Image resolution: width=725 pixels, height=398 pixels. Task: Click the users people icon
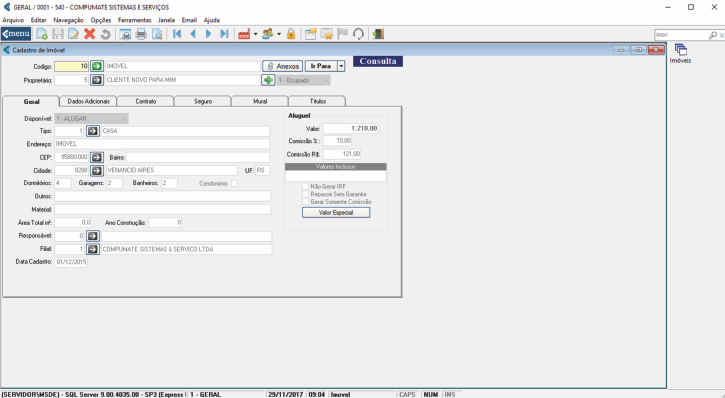tap(268, 34)
